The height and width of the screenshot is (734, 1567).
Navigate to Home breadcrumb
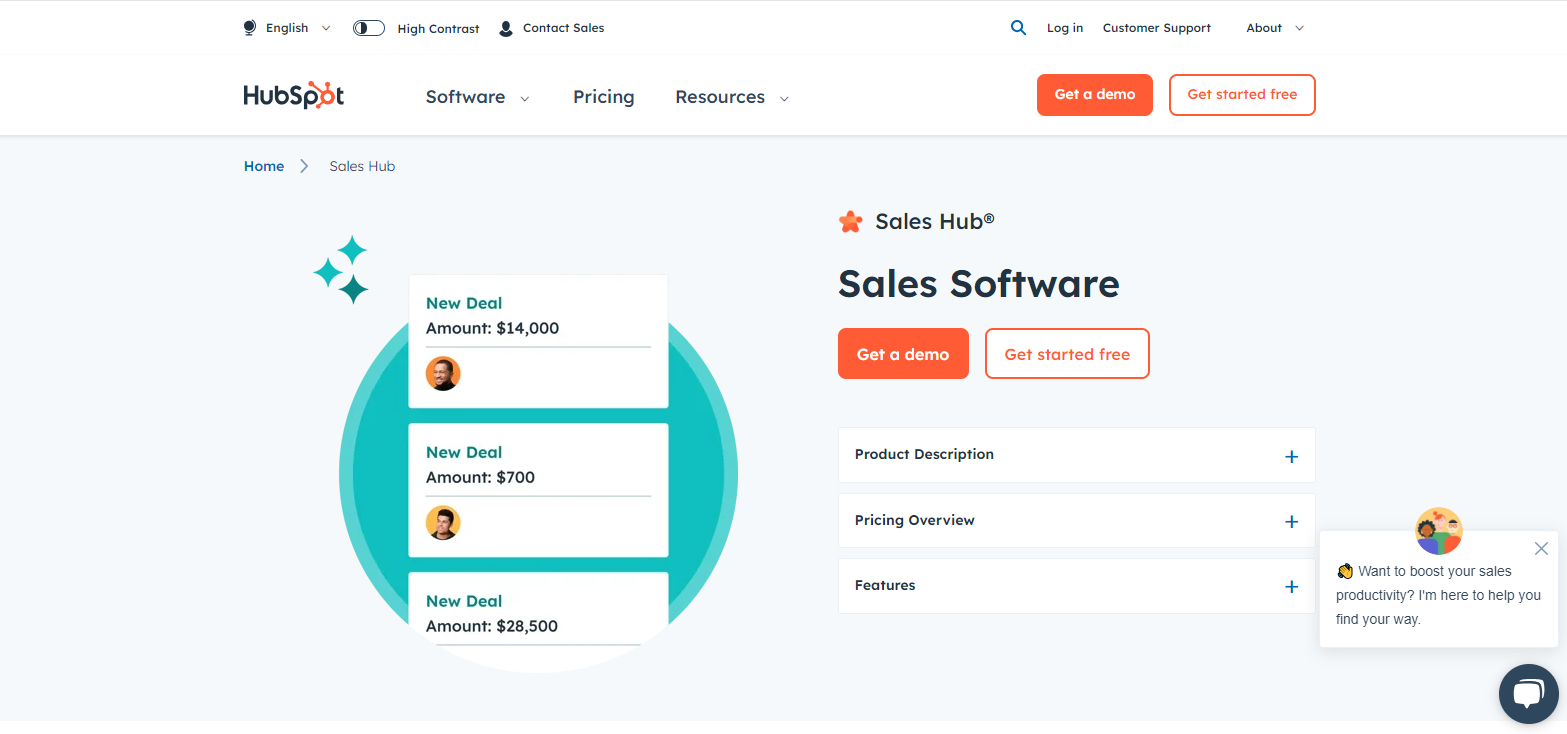264,166
